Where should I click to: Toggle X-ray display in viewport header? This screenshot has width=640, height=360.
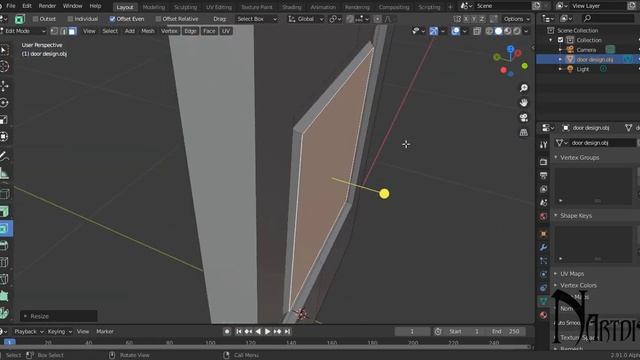[x=477, y=31]
